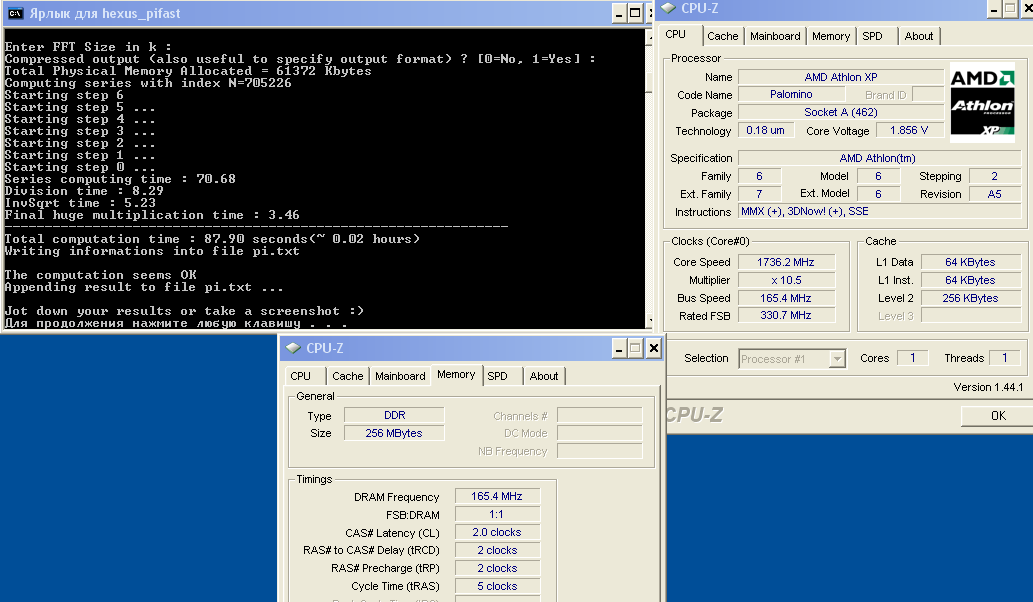Click the Technology value '0.18 um'
1033x602 pixels.
766,130
